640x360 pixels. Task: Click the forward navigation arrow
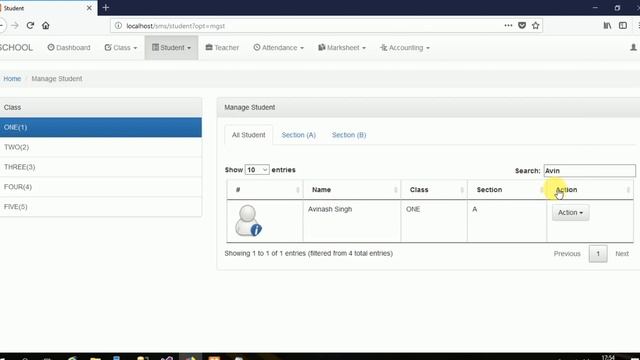coord(15,25)
